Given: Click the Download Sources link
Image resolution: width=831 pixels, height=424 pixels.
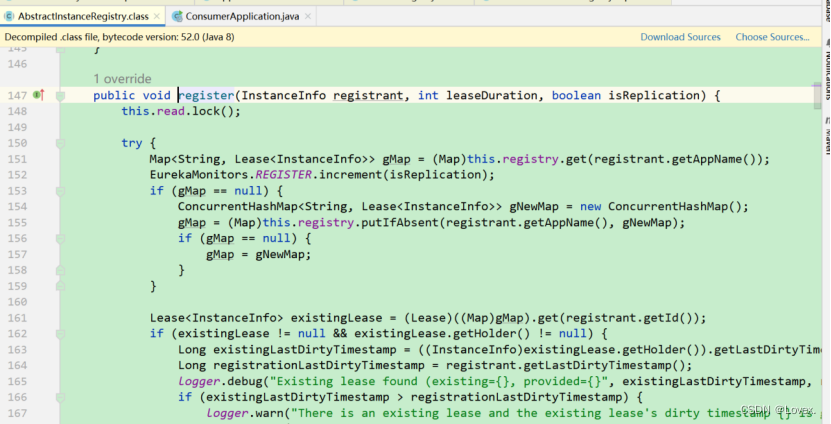Looking at the screenshot, I should click(x=680, y=37).
